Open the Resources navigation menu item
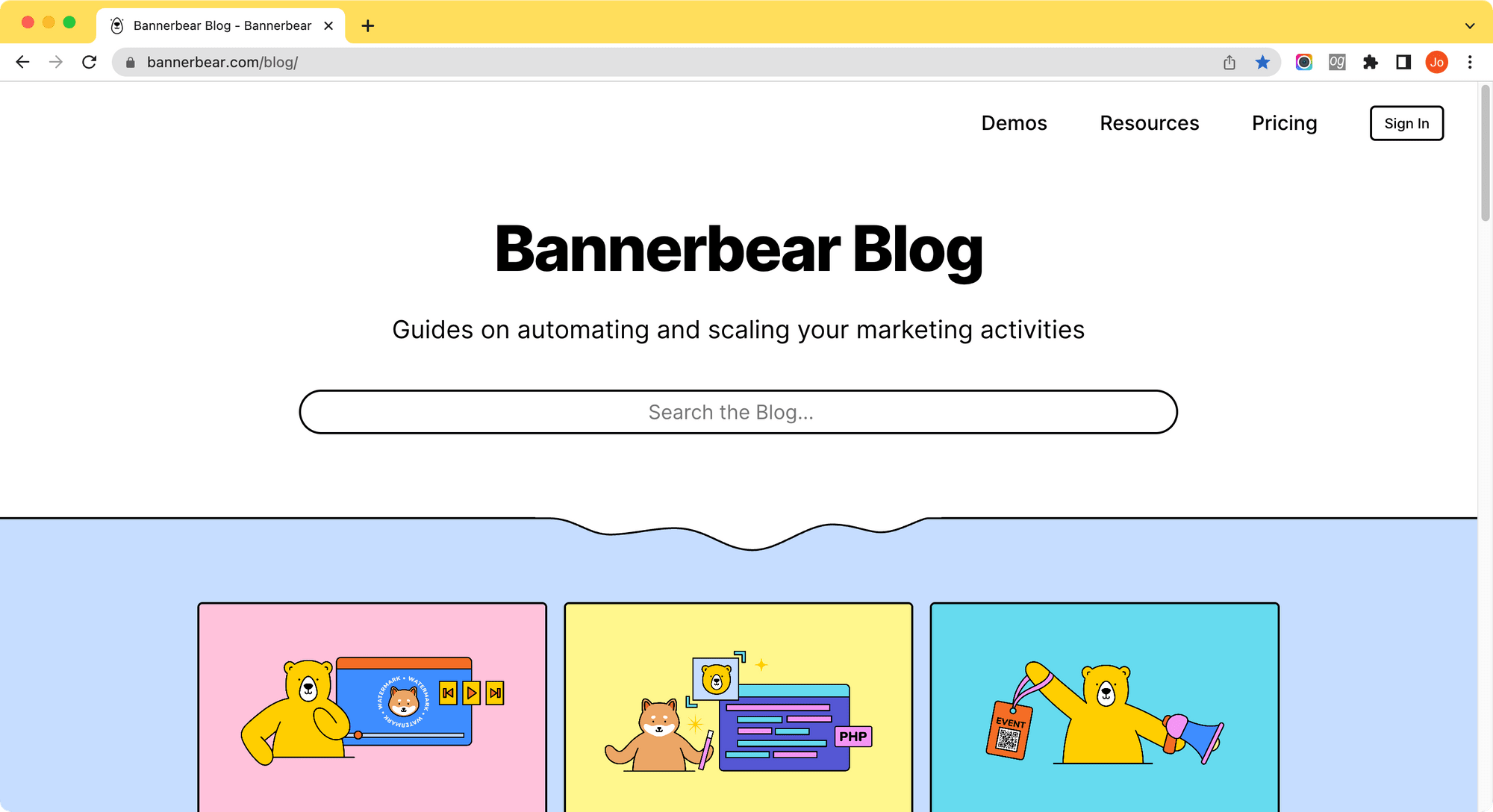Screen dimensions: 1493x812 1149,123
